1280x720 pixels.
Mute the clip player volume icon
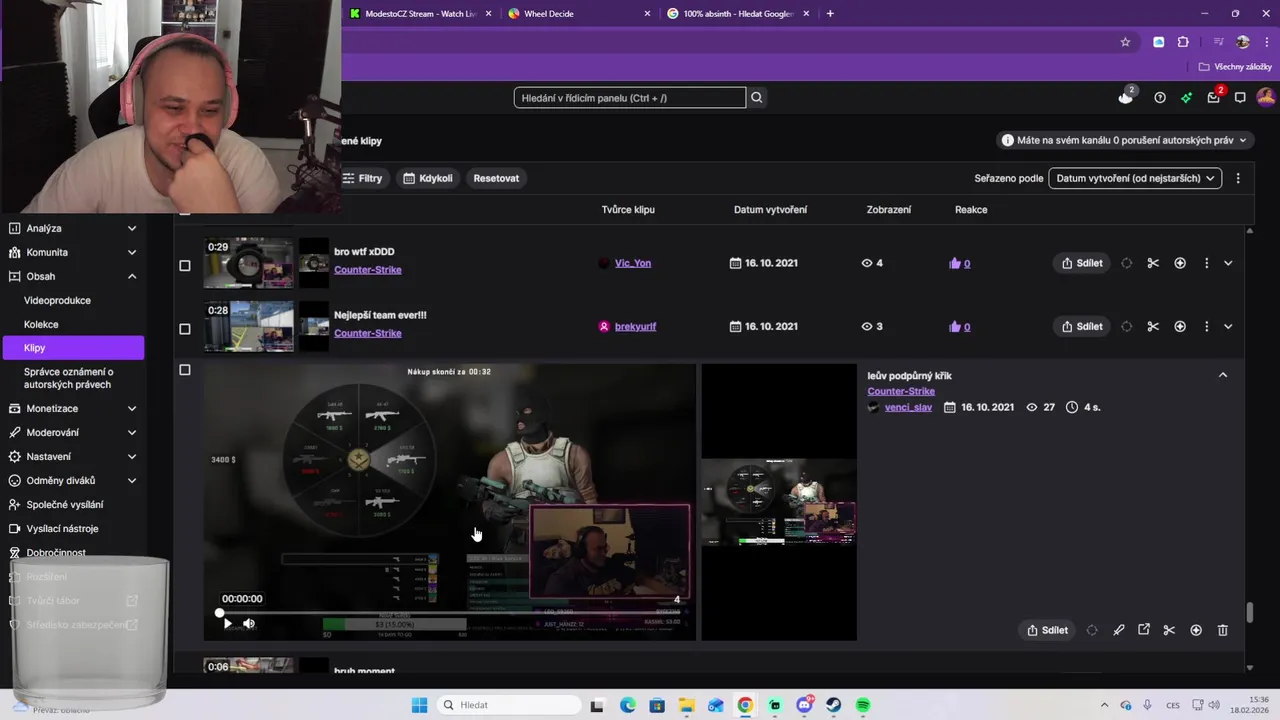coord(249,623)
